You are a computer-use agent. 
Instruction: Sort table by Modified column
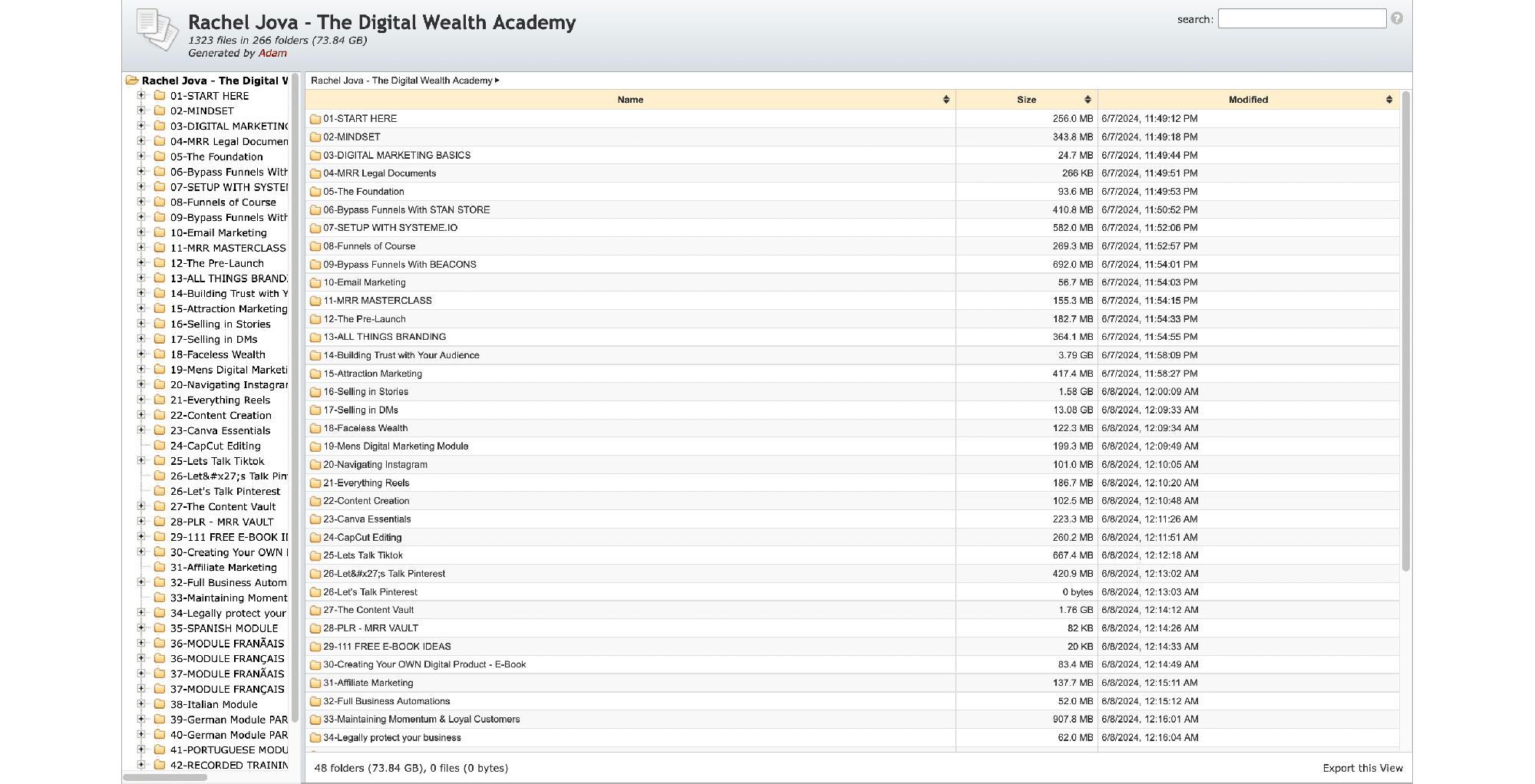(1248, 100)
